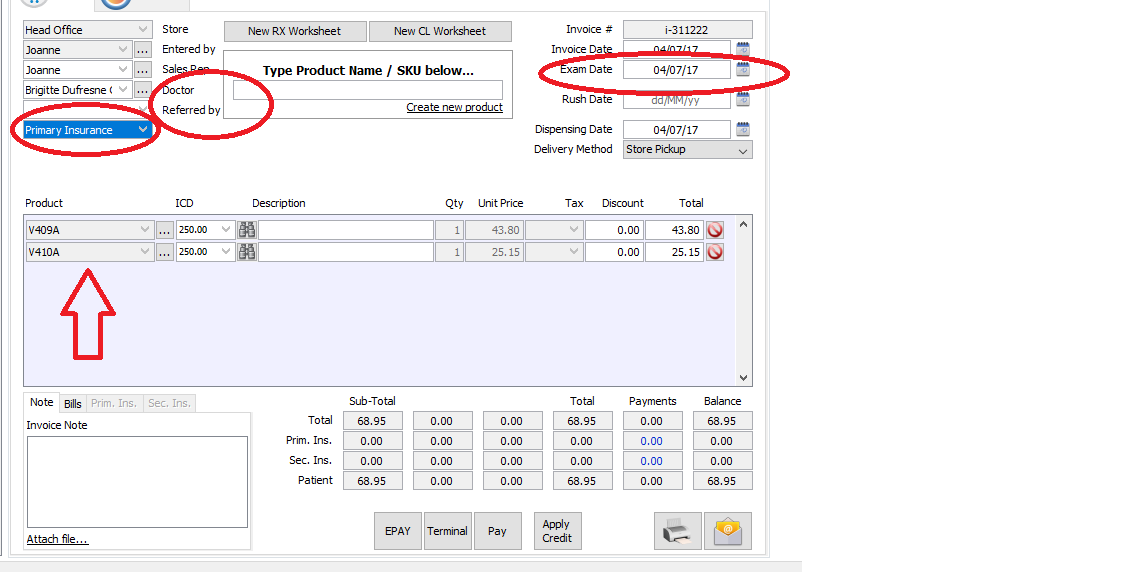This screenshot has height=572, width=1125.
Task: Open ICD dropdown for V409A row
Action: pos(225,230)
